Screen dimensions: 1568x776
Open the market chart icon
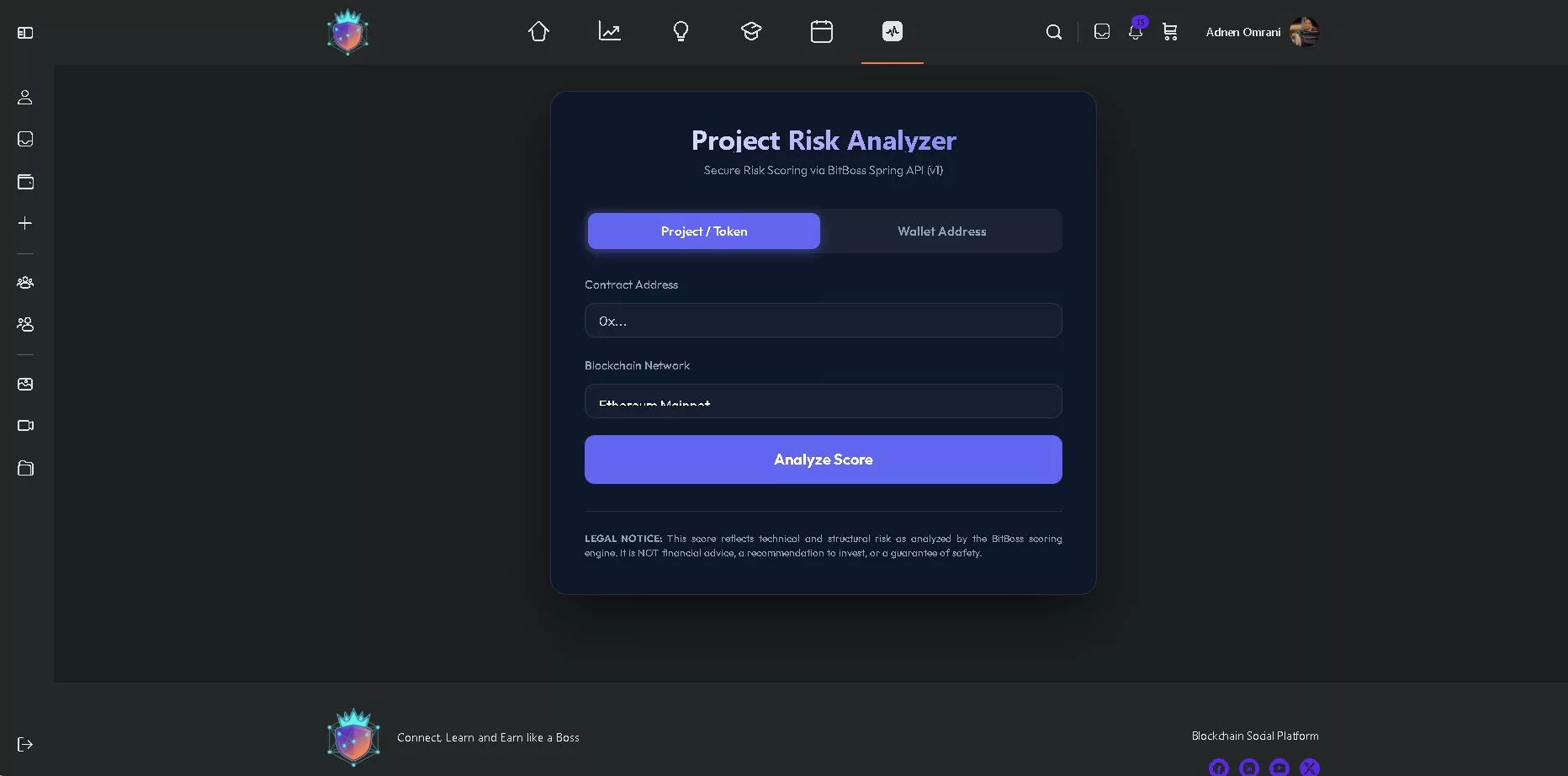pos(610,32)
